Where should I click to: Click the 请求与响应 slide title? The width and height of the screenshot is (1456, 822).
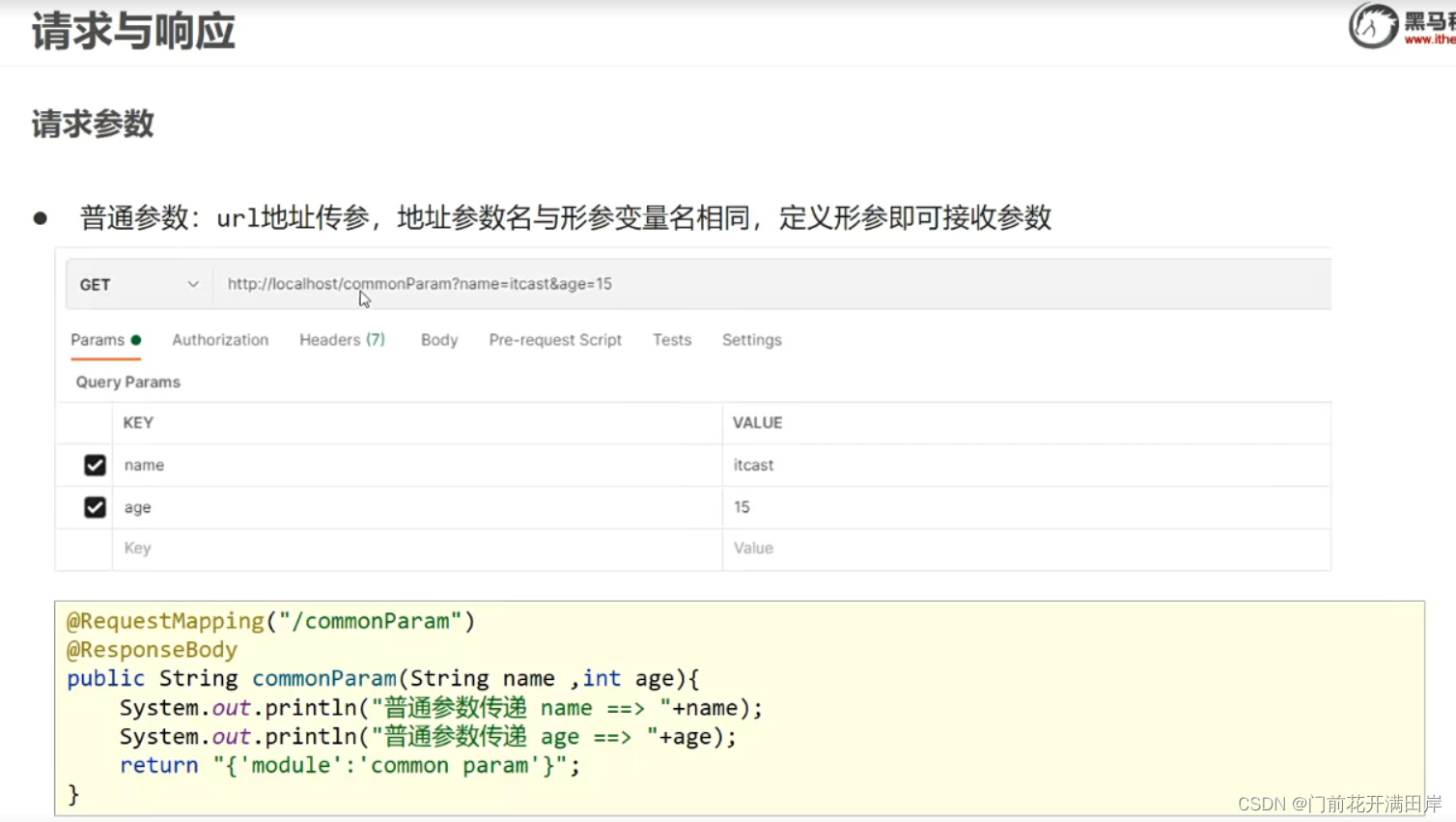point(133,31)
